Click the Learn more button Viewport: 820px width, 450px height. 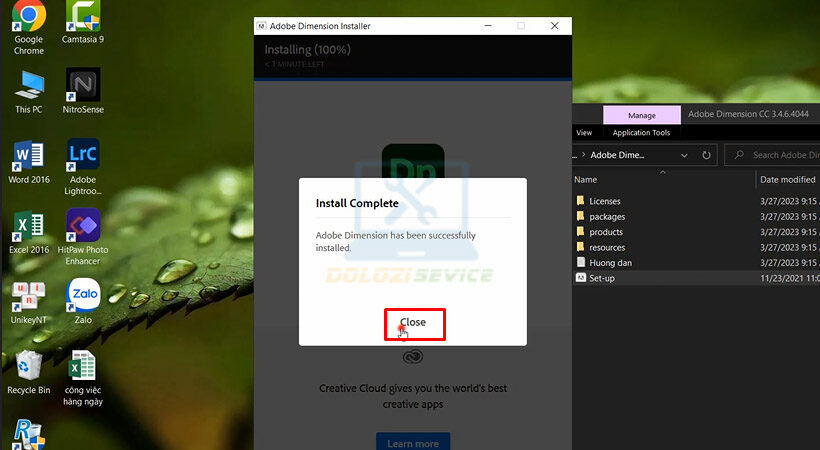(412, 443)
